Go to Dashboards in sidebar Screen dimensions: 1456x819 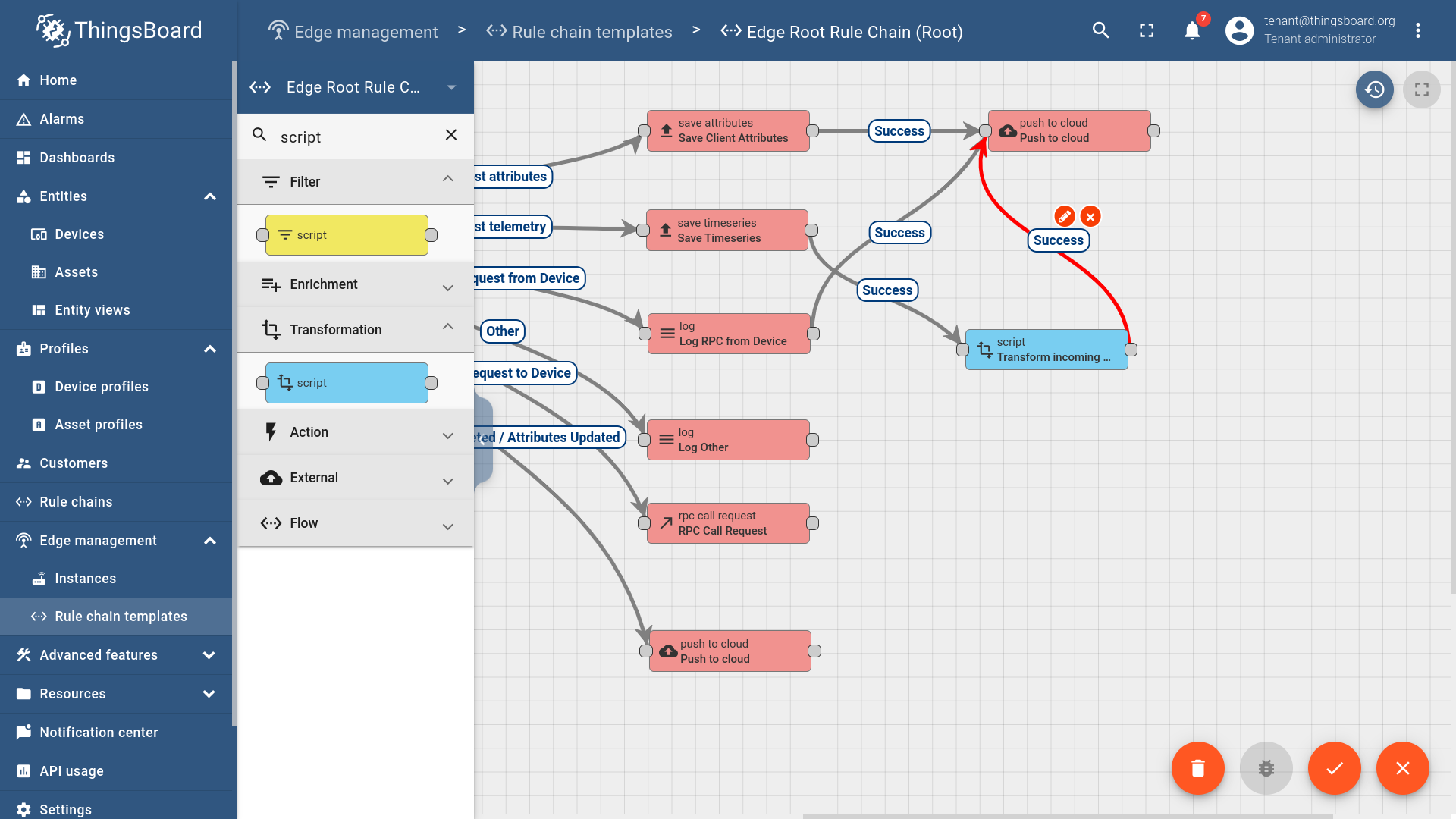click(x=77, y=158)
